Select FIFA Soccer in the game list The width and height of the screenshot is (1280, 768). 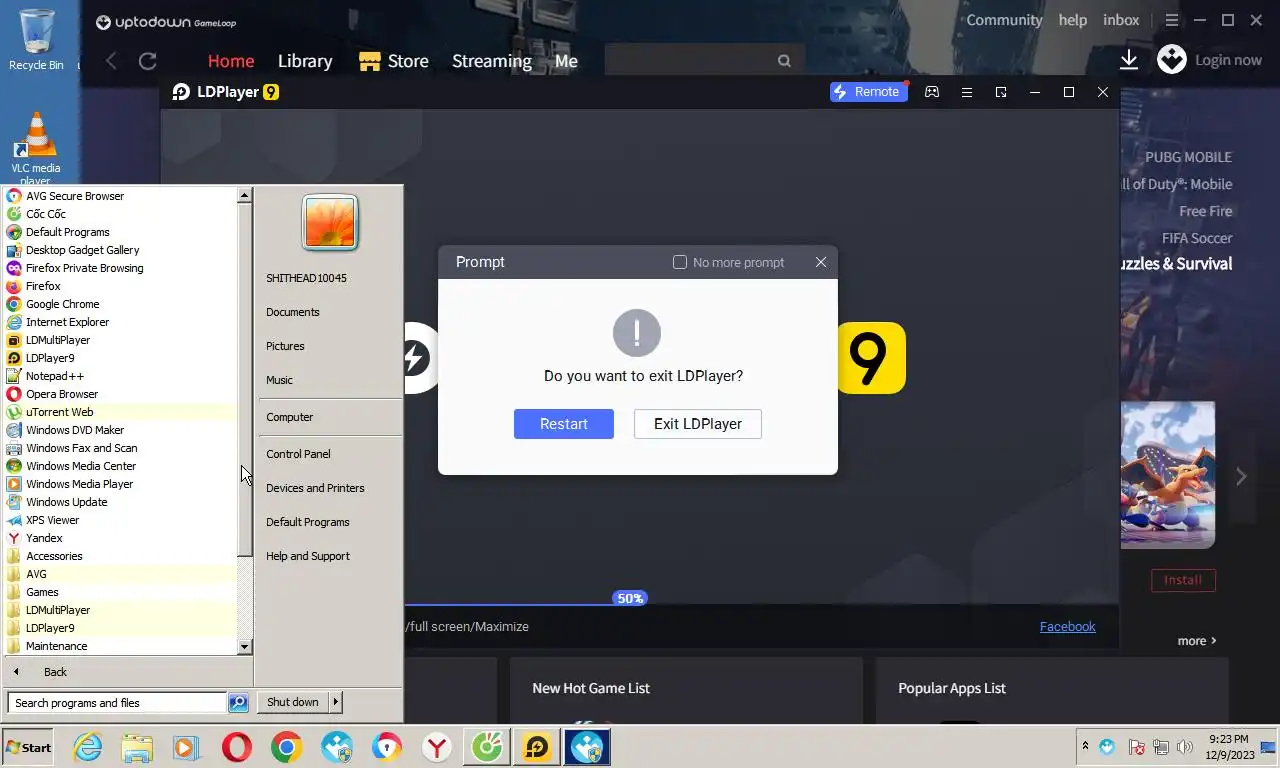point(1197,238)
